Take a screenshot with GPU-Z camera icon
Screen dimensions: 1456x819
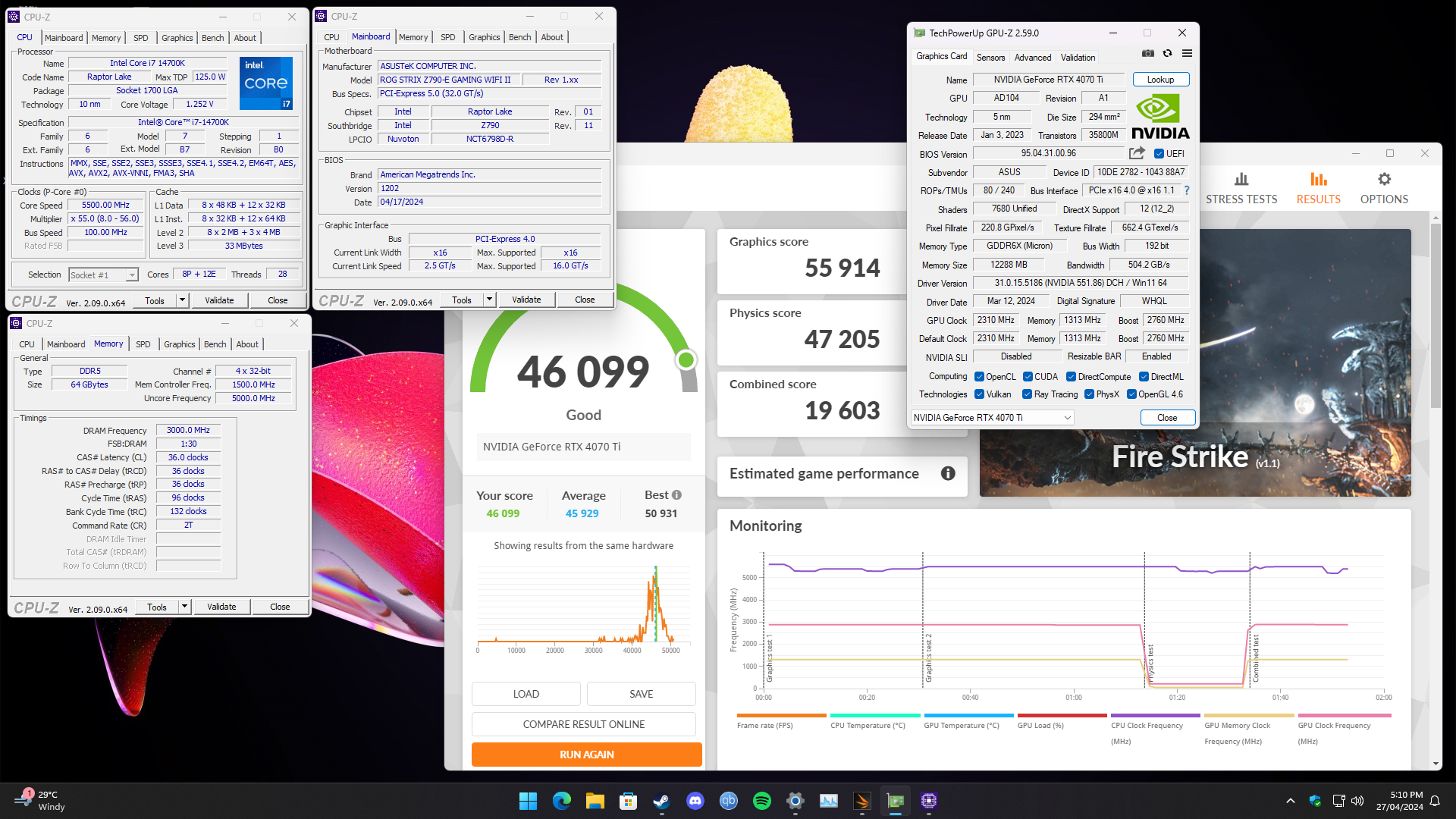pos(1147,54)
